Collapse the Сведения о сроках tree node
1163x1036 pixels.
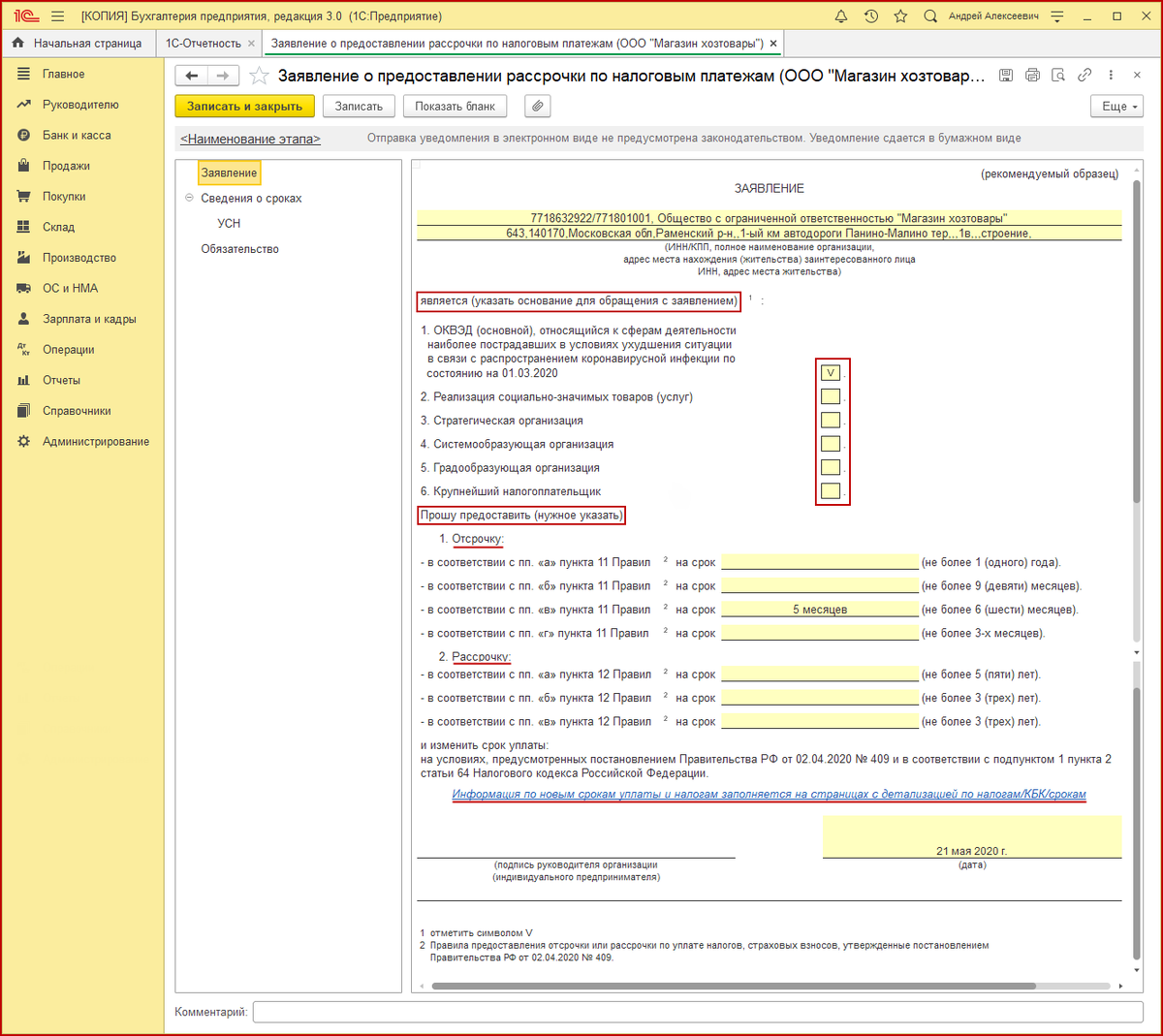point(190,198)
